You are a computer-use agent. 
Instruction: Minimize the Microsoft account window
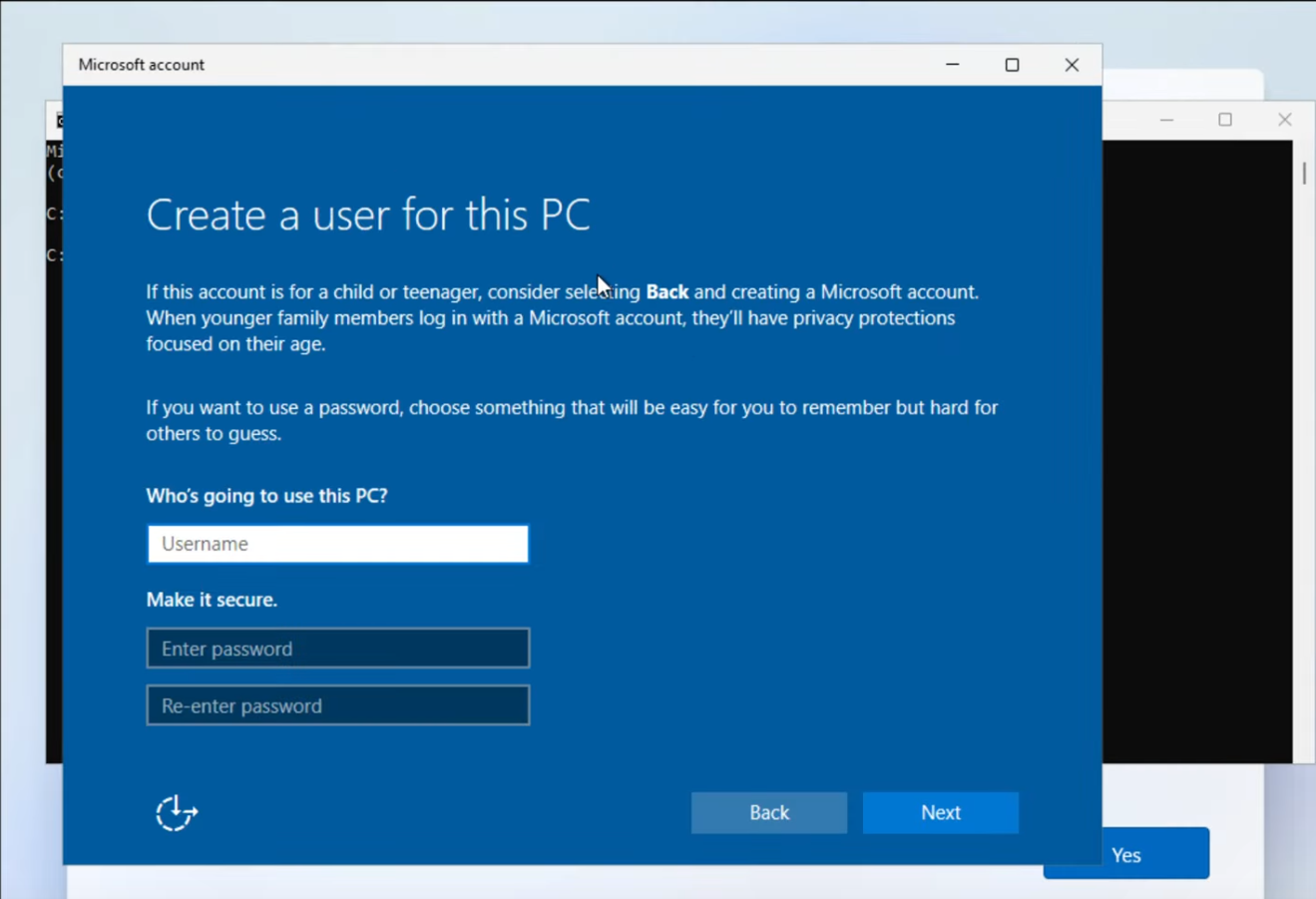coord(953,65)
